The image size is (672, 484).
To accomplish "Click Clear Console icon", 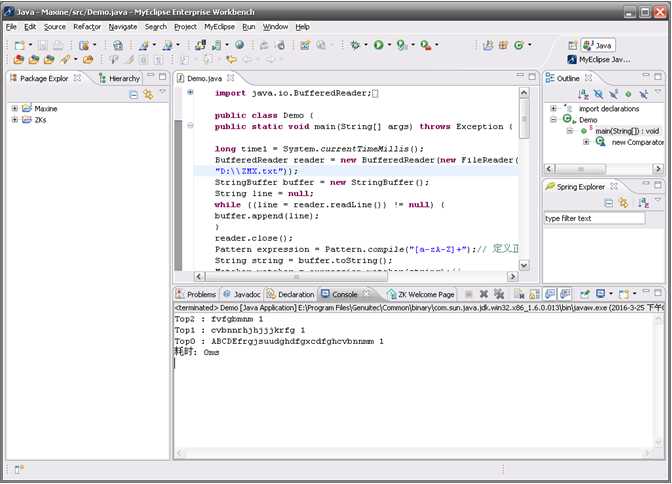I will [x=519, y=294].
